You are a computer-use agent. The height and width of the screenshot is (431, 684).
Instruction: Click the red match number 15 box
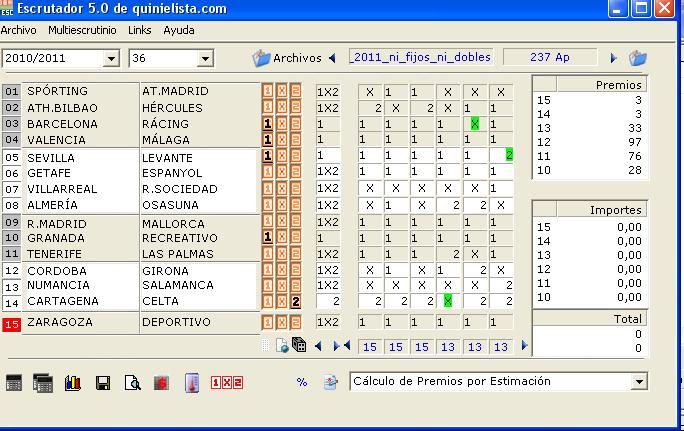12,324
